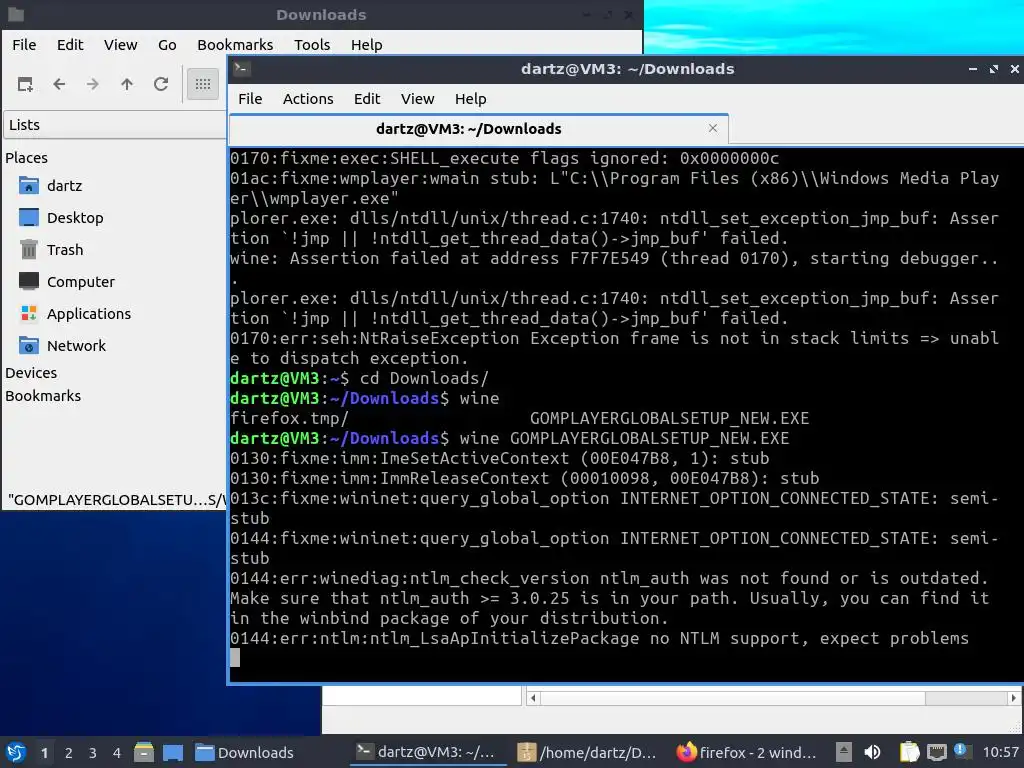Open the application start menu
Viewport: 1024px width, 768px height.
pyautogui.click(x=16, y=752)
